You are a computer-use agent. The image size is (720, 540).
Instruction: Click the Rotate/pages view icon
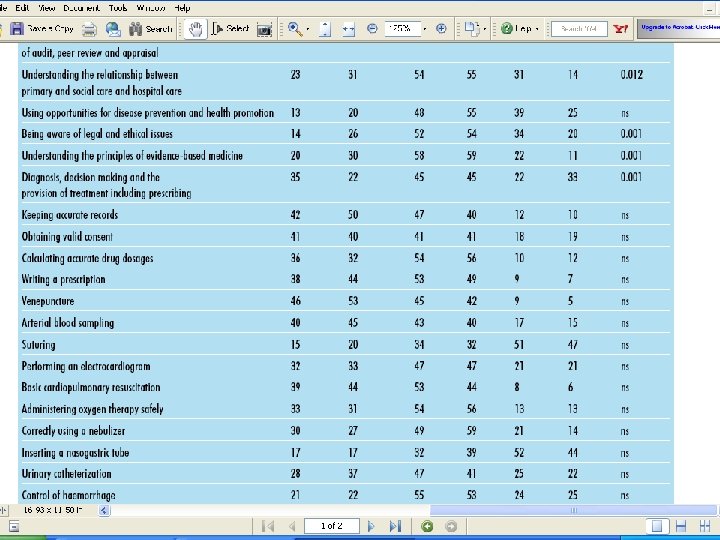(x=472, y=28)
